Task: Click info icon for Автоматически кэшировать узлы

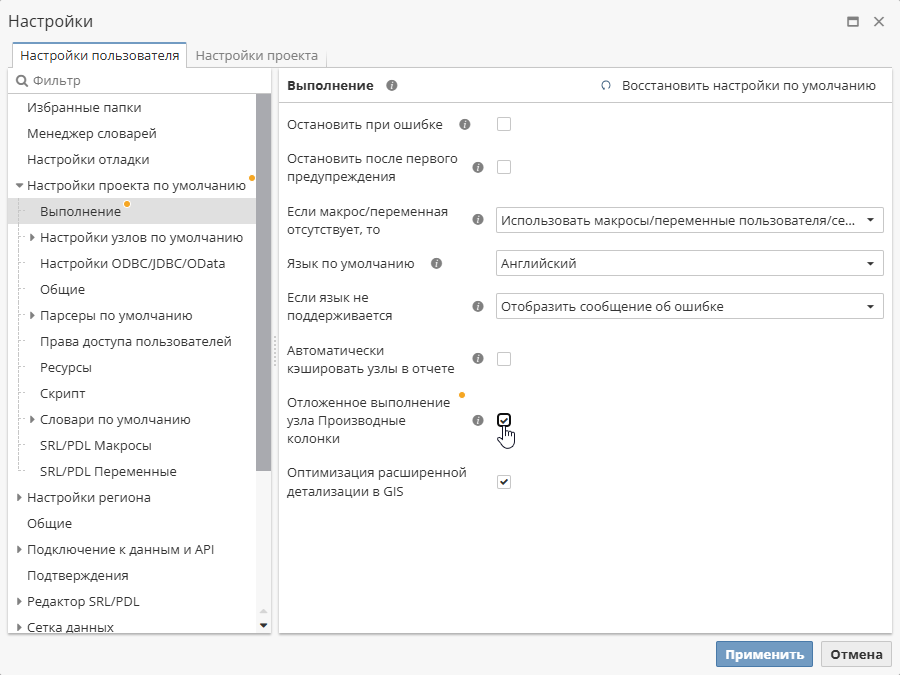Action: [x=478, y=359]
